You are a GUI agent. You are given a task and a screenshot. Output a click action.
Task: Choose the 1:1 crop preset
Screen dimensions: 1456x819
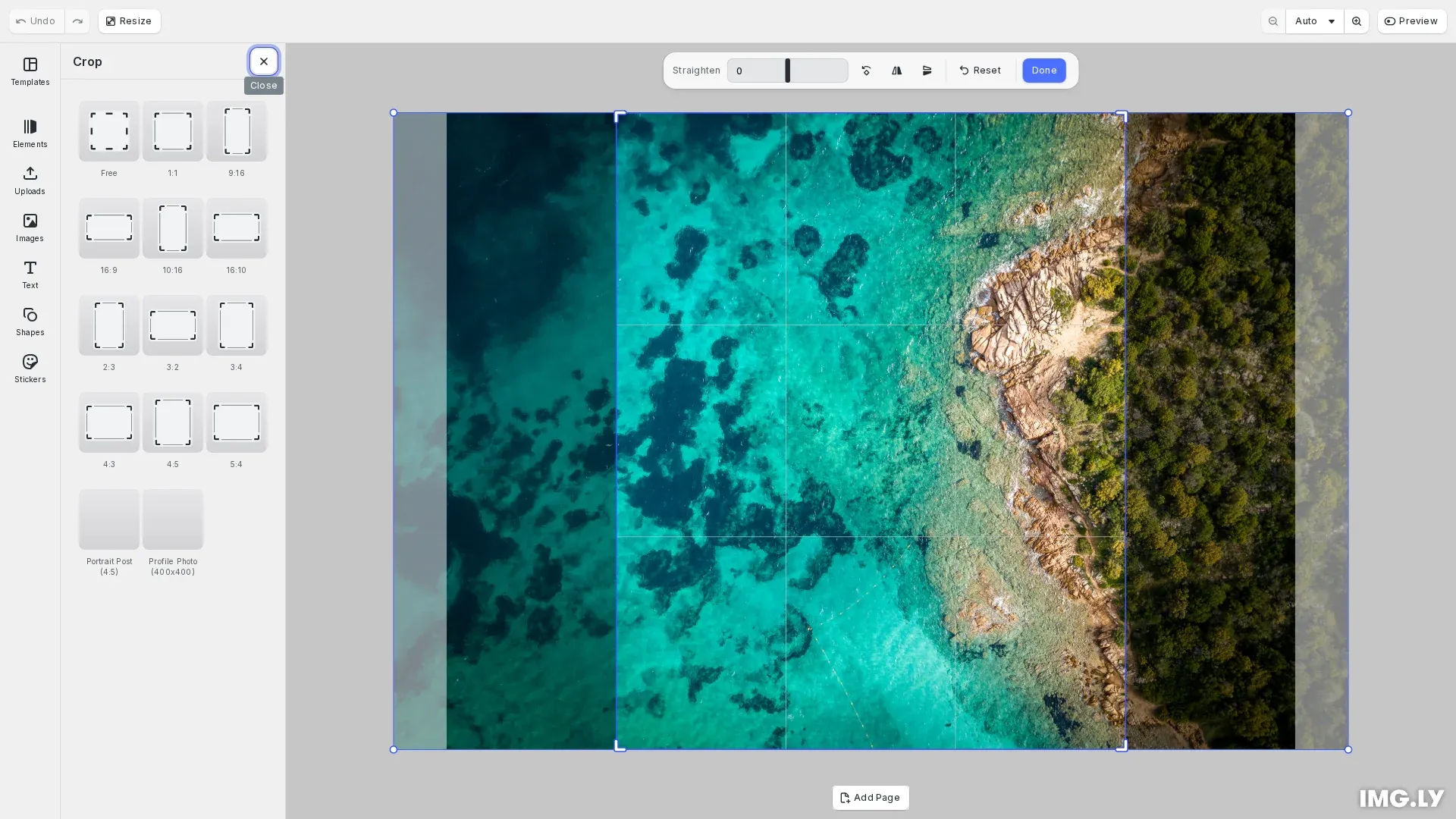tap(173, 131)
